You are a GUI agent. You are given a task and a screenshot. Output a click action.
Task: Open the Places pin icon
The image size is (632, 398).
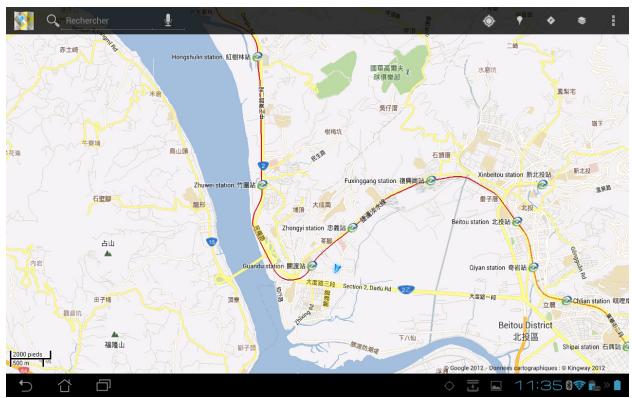(x=520, y=20)
